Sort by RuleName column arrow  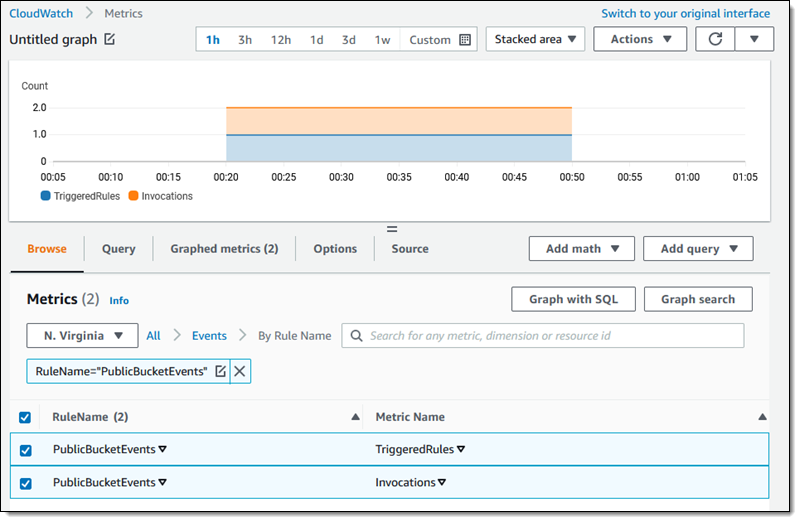[x=356, y=417]
